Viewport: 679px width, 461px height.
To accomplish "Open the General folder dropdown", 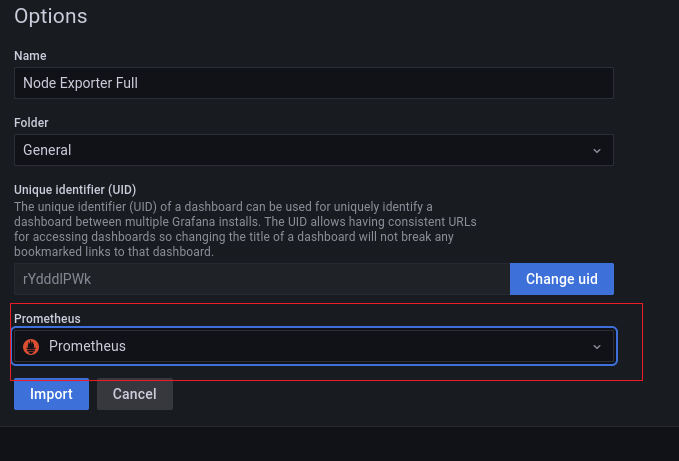I will [x=314, y=150].
